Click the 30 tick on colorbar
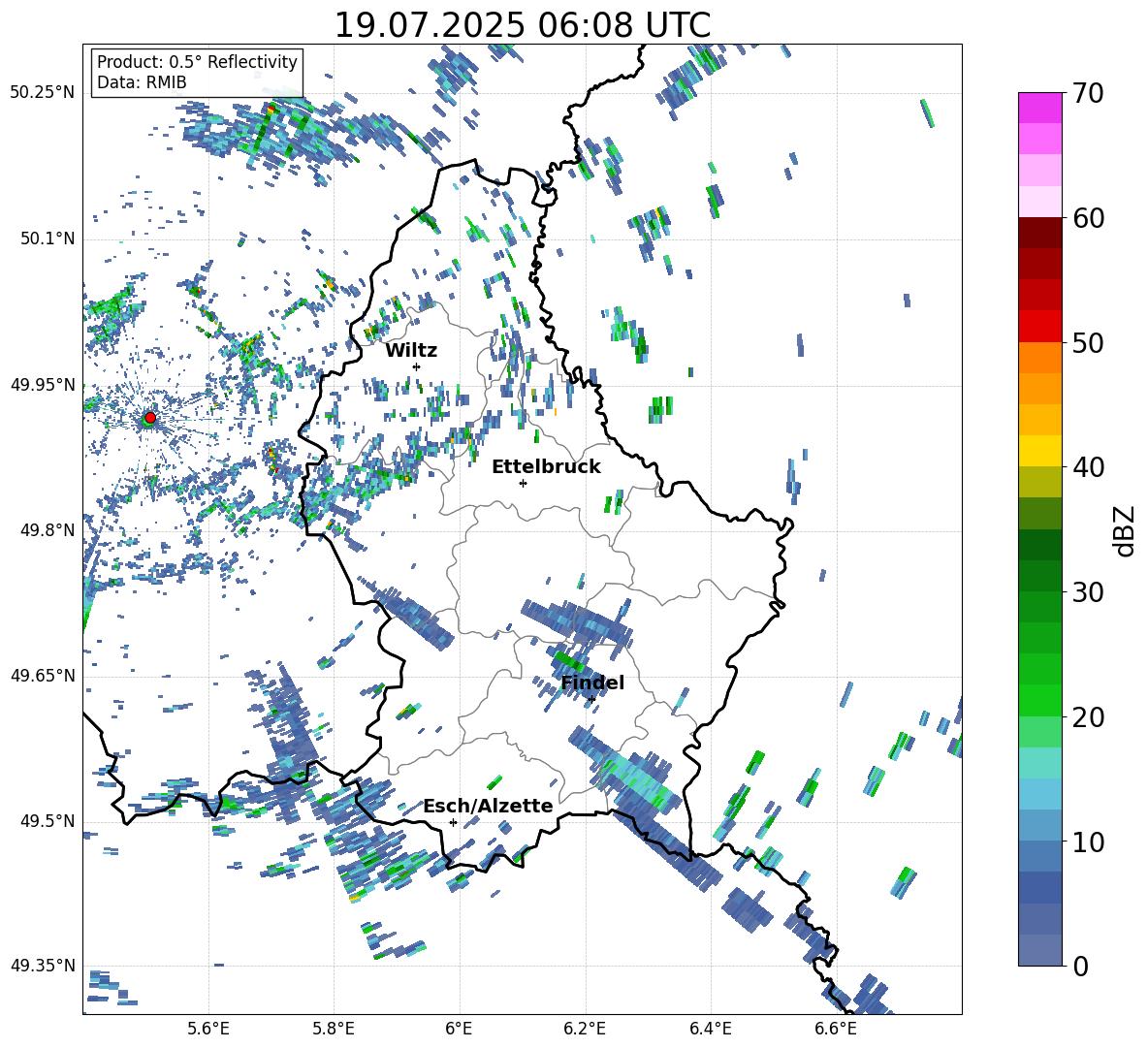 coord(1088,592)
